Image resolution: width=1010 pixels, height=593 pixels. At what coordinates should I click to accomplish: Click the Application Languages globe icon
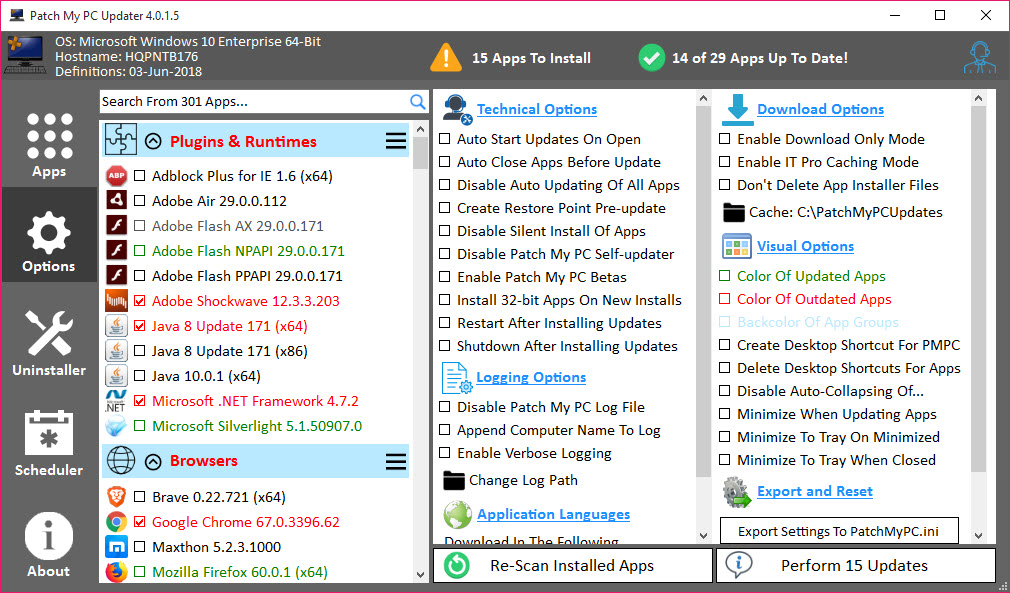coord(457,514)
